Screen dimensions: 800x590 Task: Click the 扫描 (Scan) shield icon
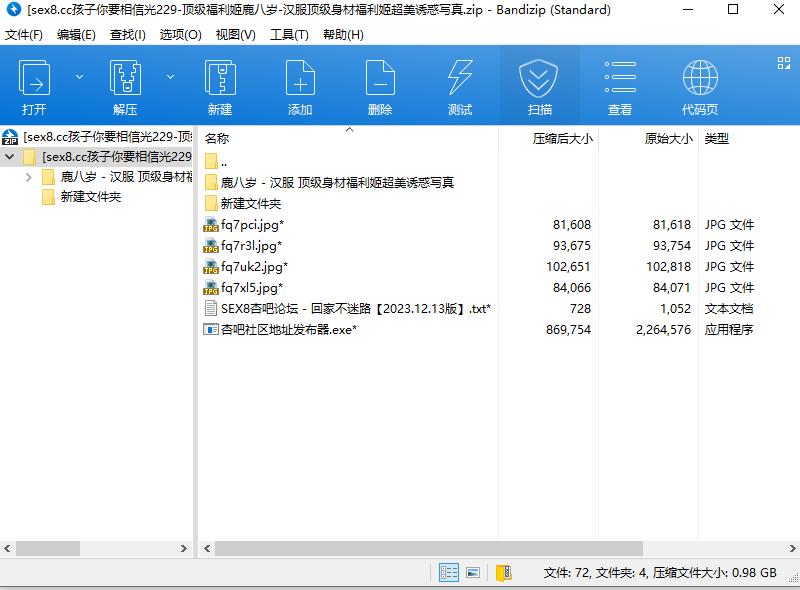pyautogui.click(x=539, y=79)
